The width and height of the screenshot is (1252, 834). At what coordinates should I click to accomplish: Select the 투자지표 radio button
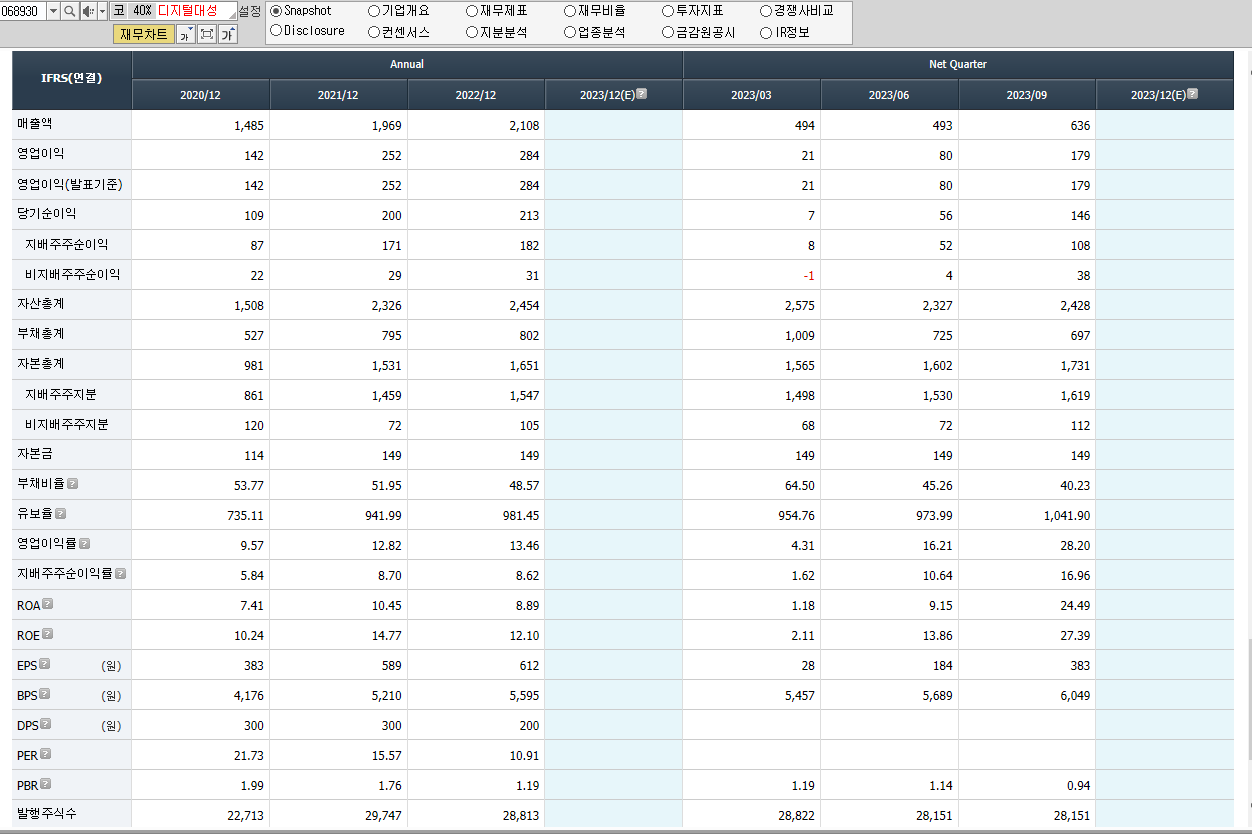coord(668,11)
